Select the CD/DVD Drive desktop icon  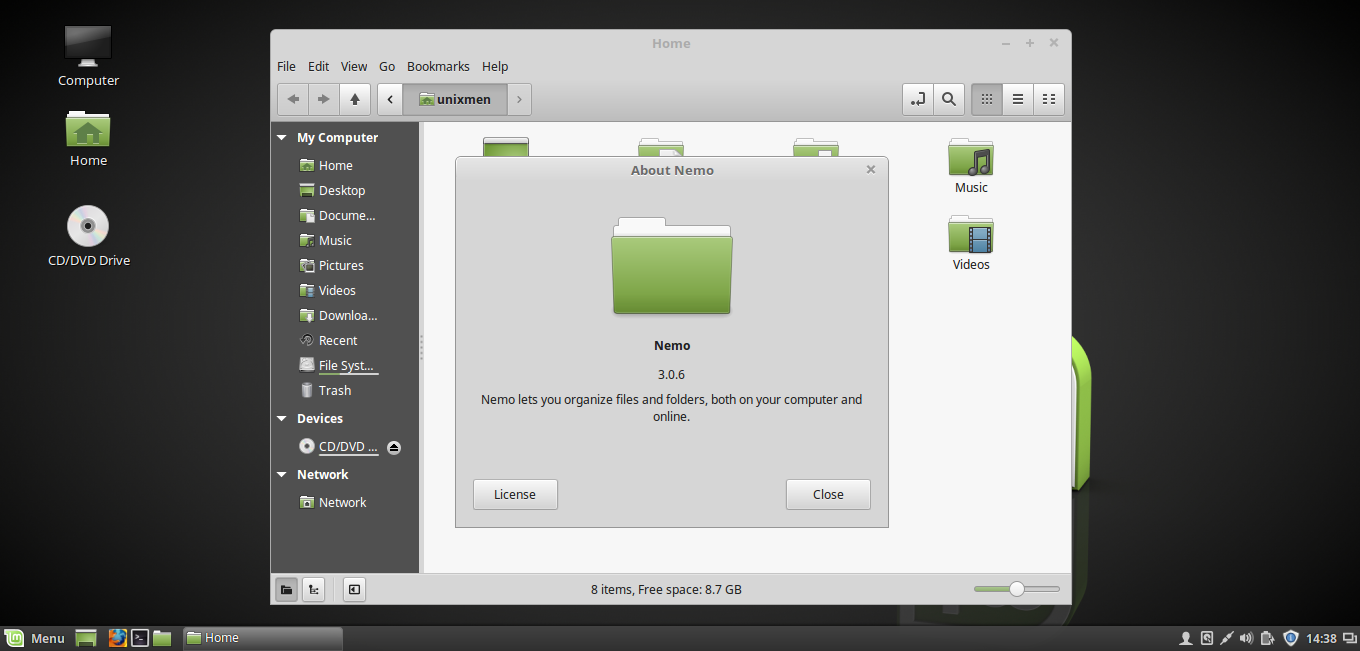89,236
